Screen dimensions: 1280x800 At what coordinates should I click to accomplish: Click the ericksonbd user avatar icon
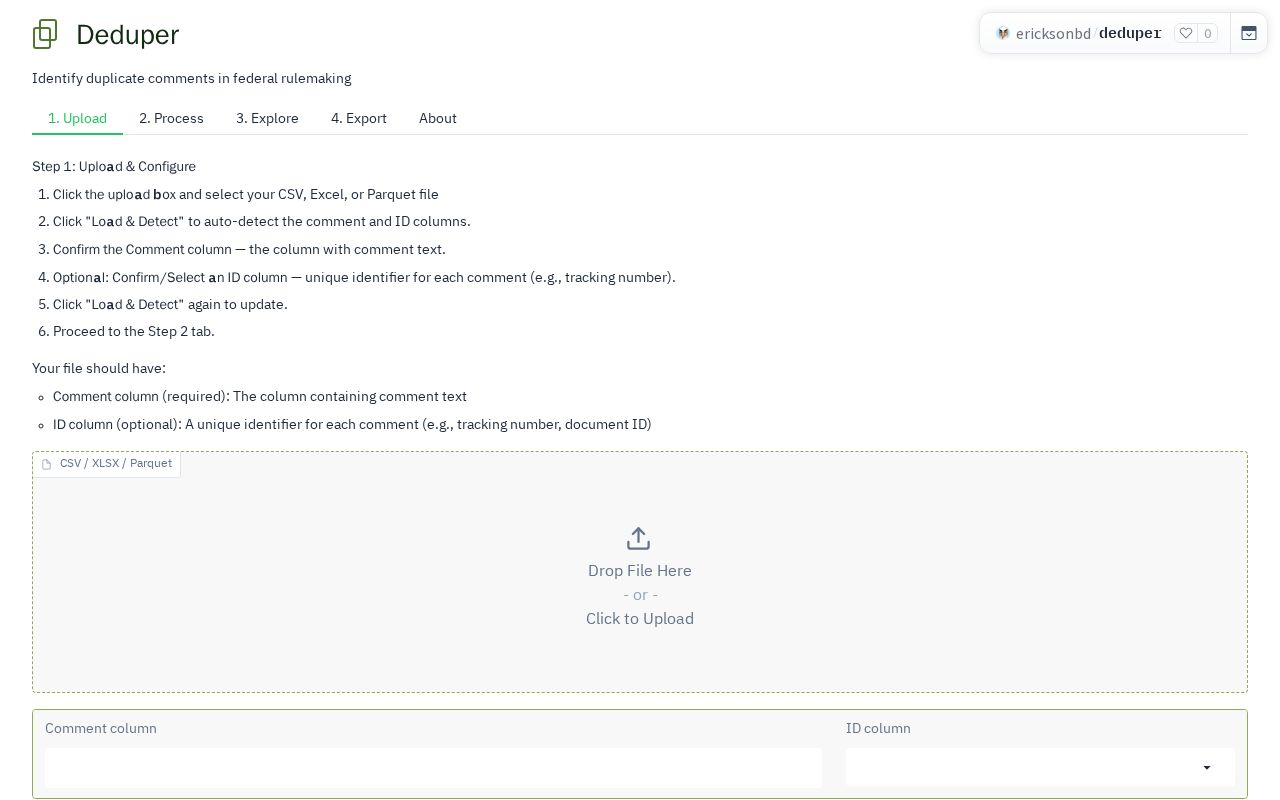coord(1003,33)
